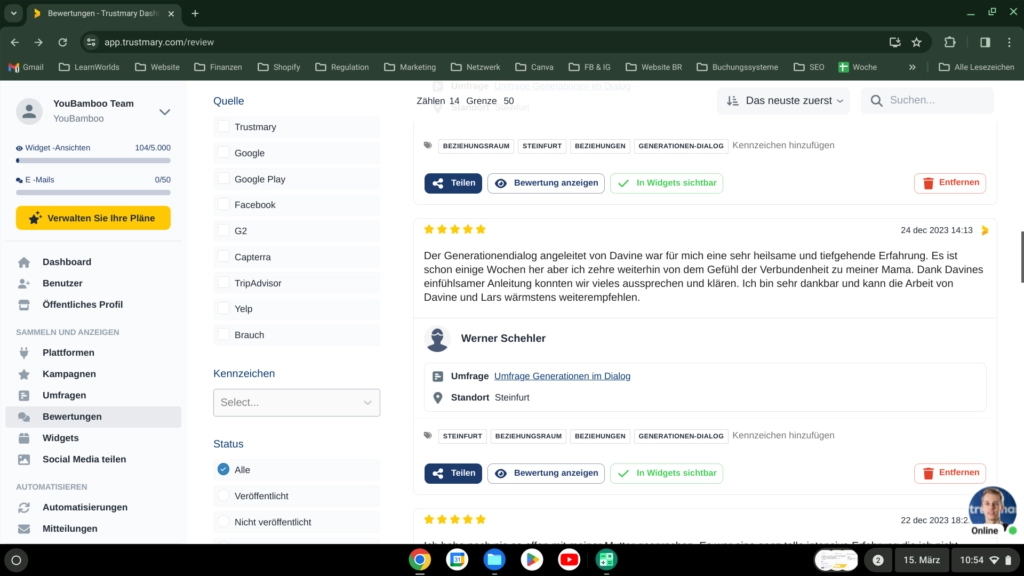The image size is (1024, 576).
Task: Click Verwalten Sie Ihre Pläne button
Action: (x=93, y=218)
